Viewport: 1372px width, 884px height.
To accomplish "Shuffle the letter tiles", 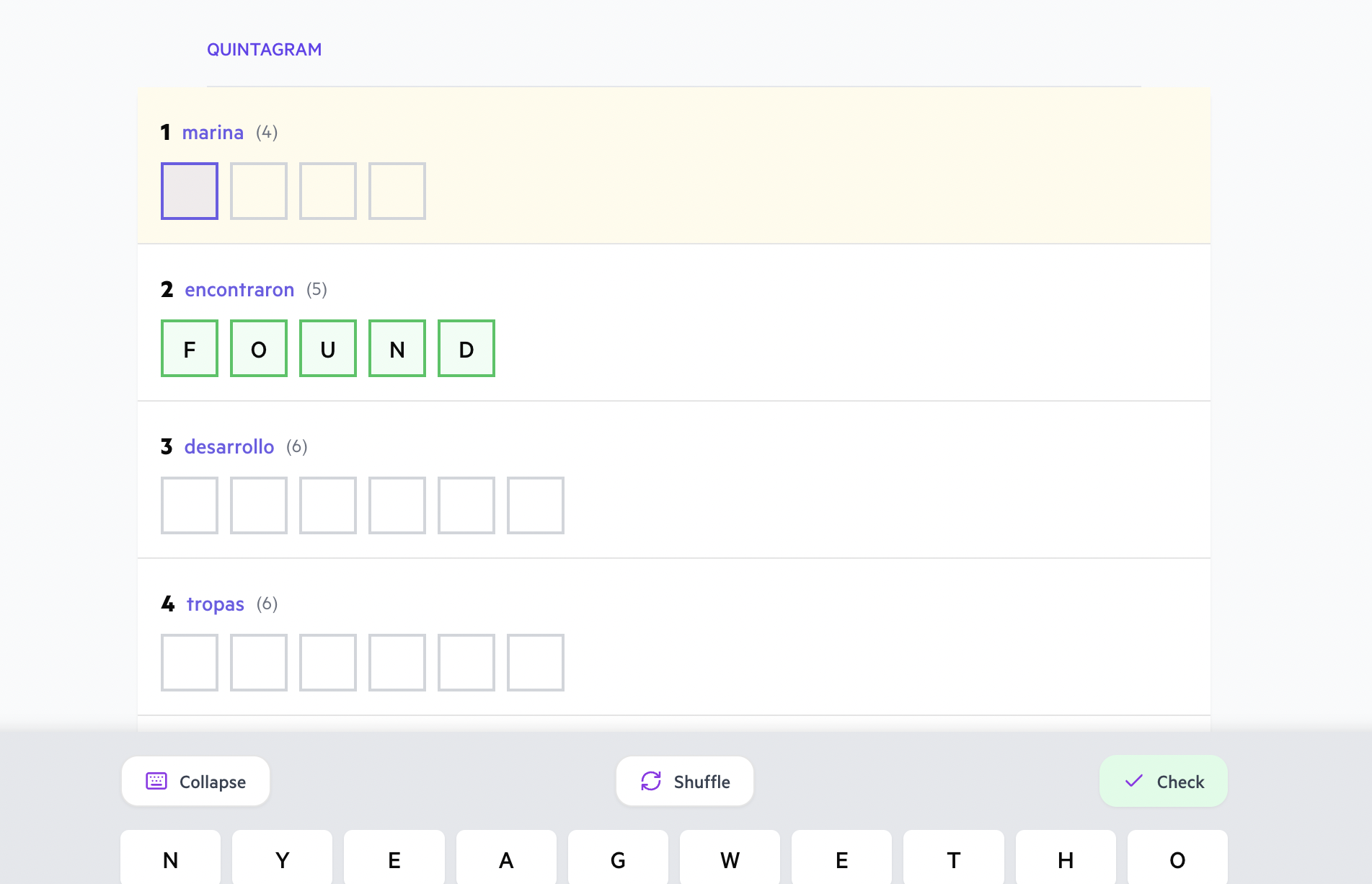I will point(685,782).
